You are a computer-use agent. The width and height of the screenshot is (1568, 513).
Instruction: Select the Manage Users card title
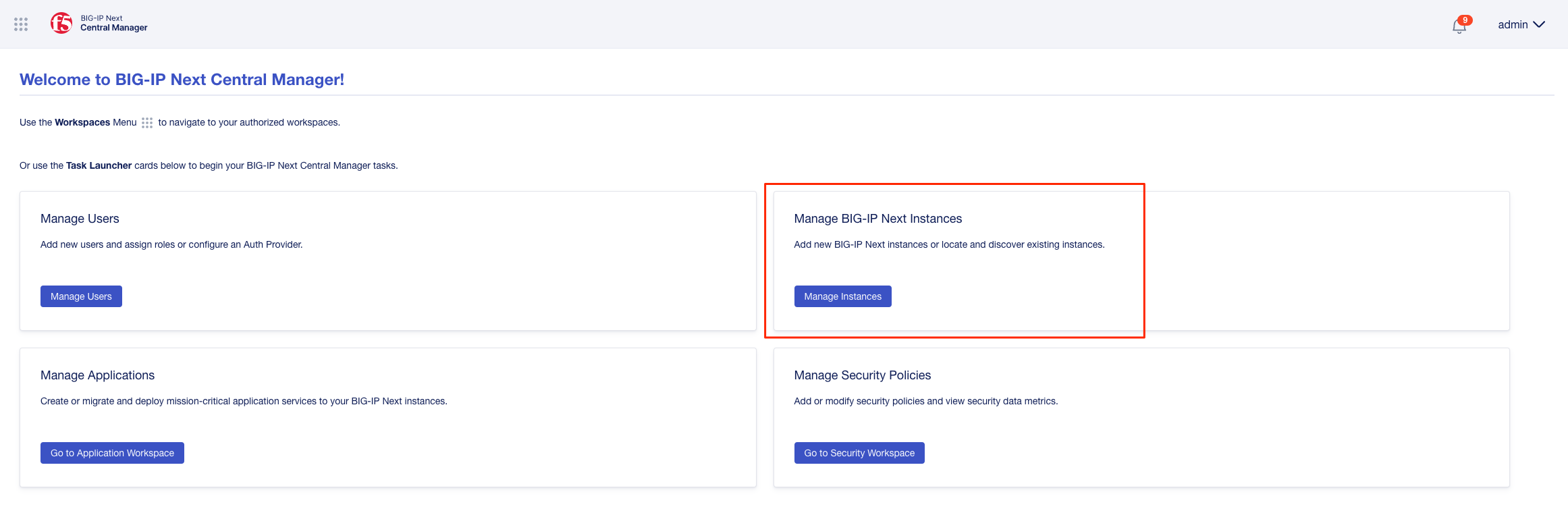(x=80, y=219)
